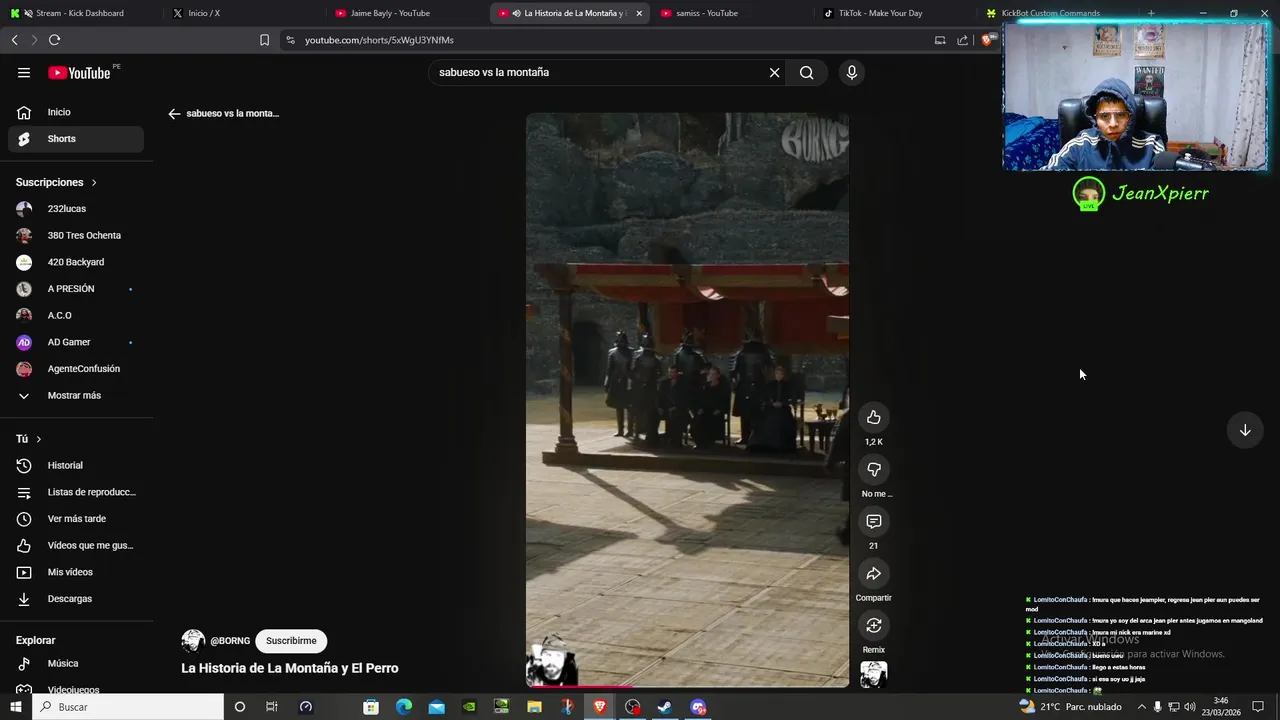
Task: Open A.C.O channel
Action: (x=76, y=316)
